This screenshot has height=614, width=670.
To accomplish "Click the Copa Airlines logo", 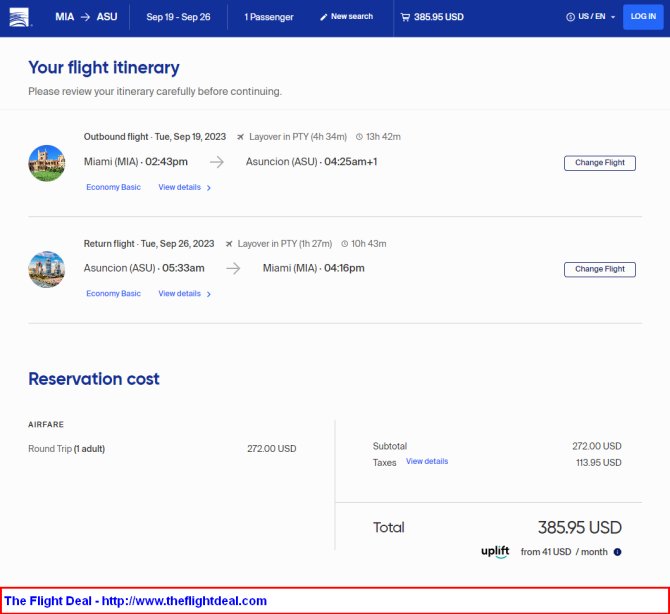I will (x=20, y=17).
